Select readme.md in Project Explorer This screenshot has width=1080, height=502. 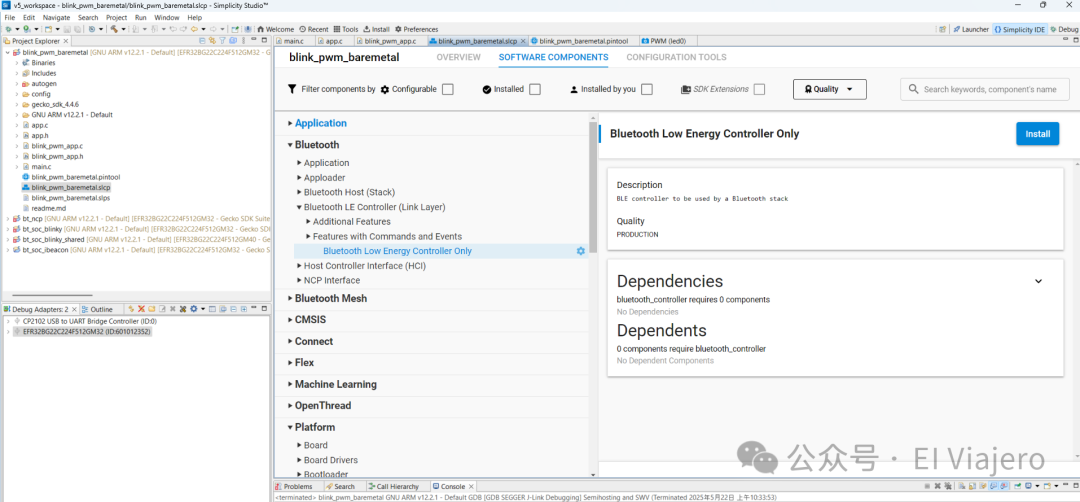coord(48,208)
